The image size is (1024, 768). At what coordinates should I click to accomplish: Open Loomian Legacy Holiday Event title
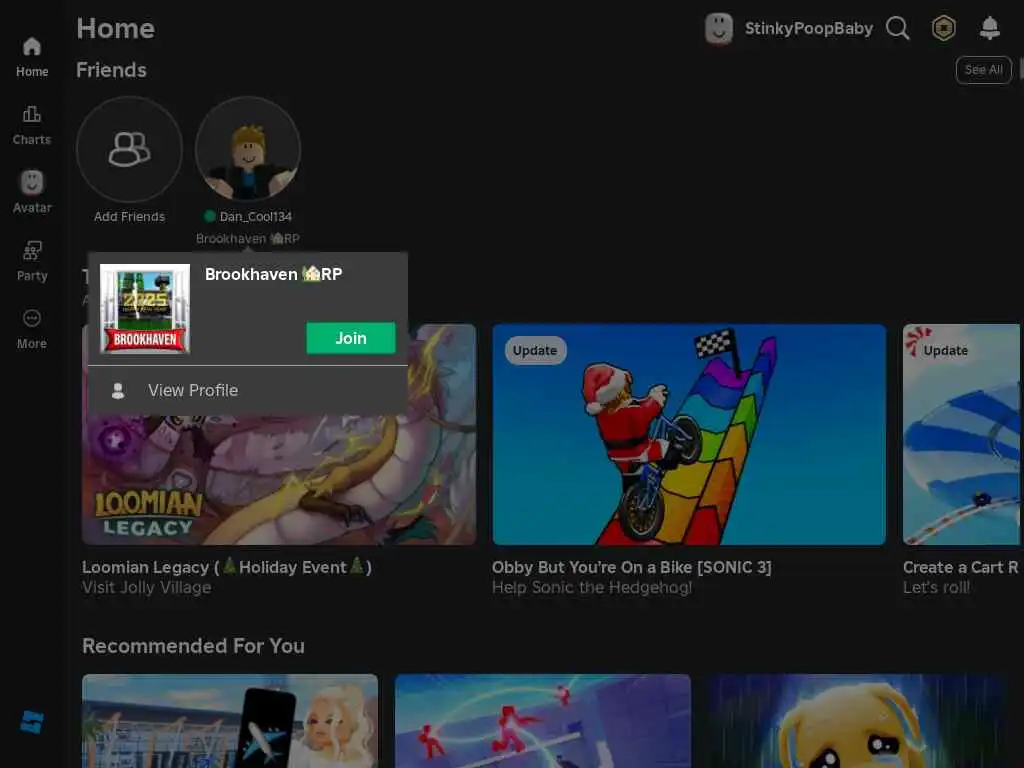coord(227,567)
